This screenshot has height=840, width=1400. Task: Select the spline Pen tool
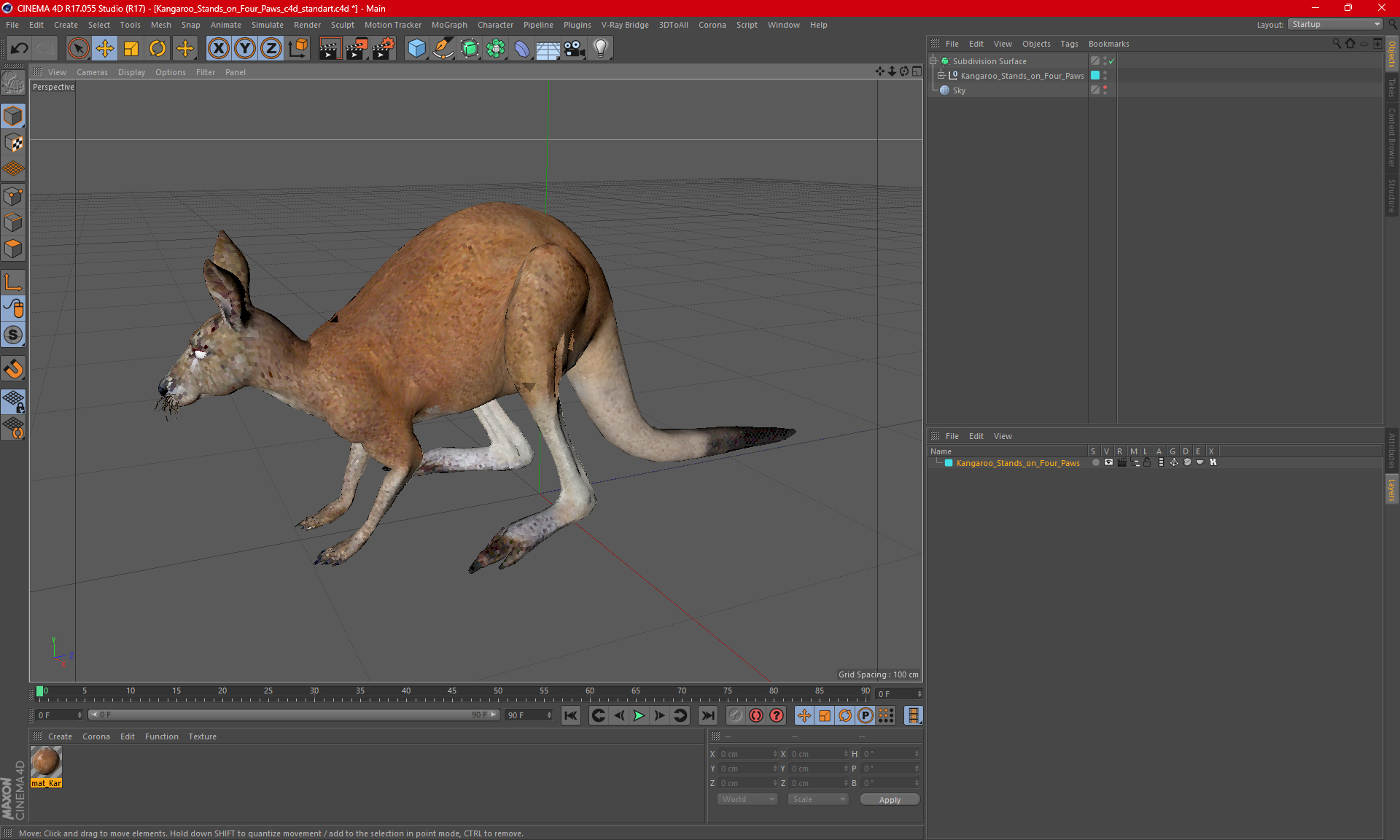click(443, 49)
